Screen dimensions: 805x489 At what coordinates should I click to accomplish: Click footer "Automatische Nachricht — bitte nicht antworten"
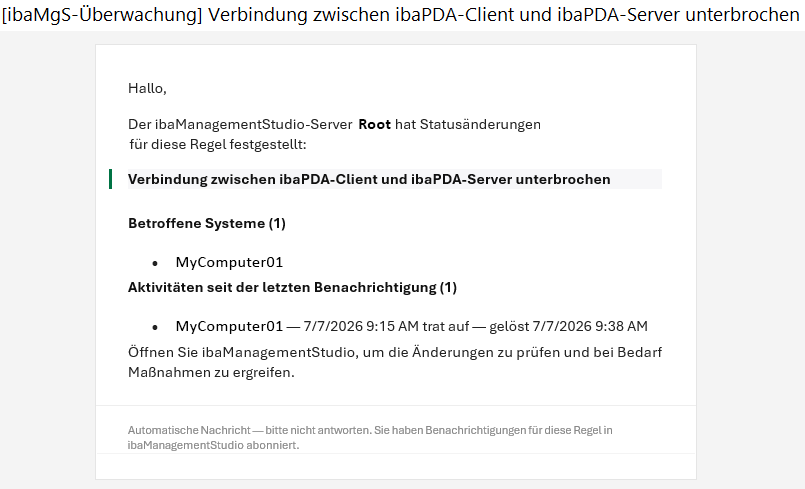click(370, 438)
